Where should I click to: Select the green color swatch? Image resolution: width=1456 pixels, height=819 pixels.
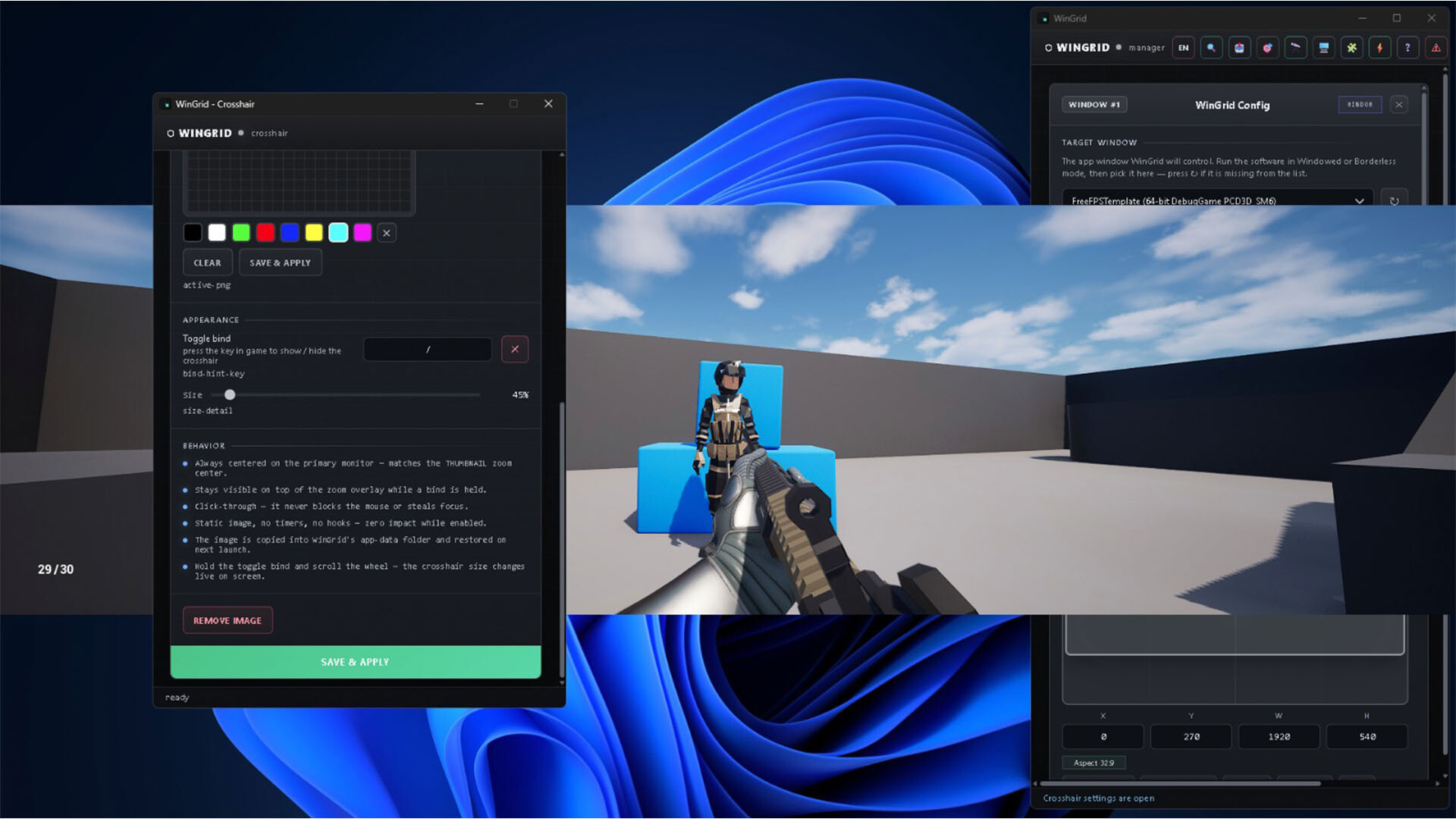241,233
